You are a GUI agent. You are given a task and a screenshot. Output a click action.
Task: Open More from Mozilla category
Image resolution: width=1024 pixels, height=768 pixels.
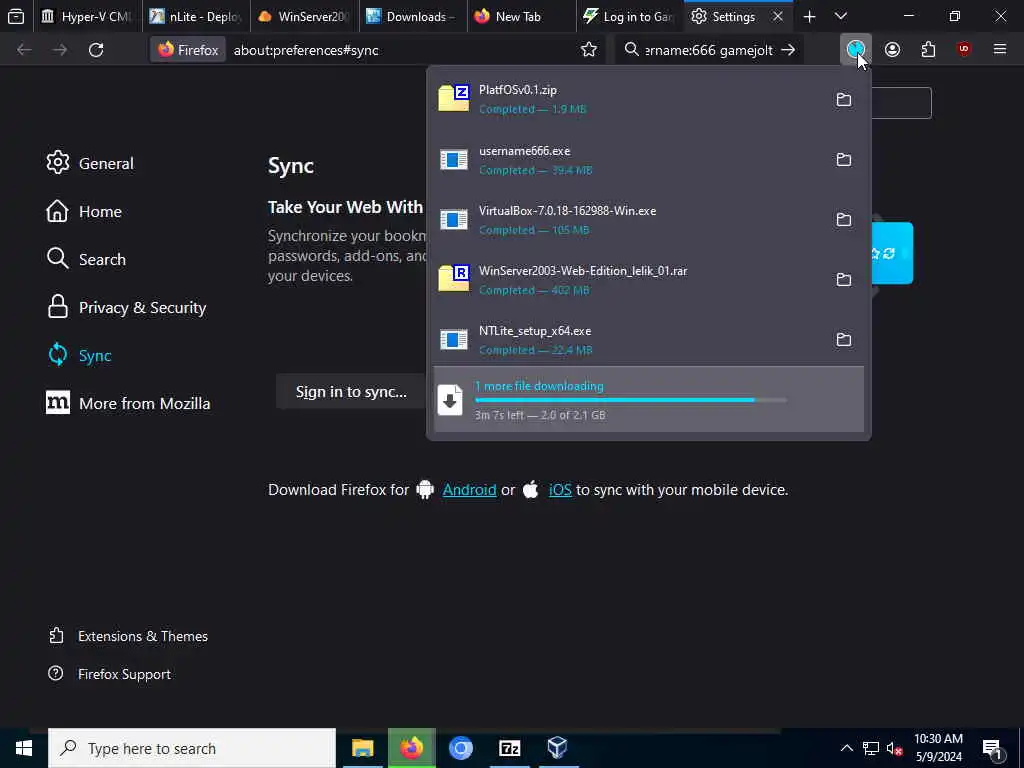click(x=129, y=403)
